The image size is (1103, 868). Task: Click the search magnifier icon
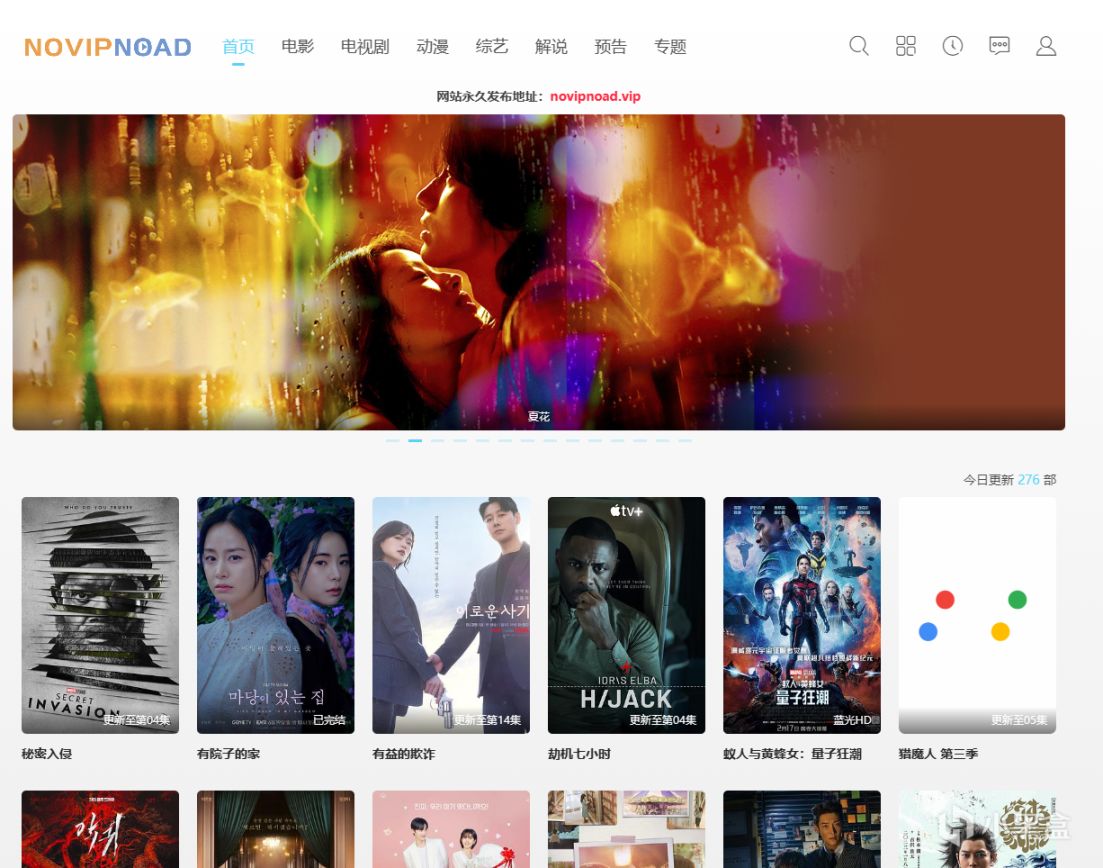[x=858, y=46]
